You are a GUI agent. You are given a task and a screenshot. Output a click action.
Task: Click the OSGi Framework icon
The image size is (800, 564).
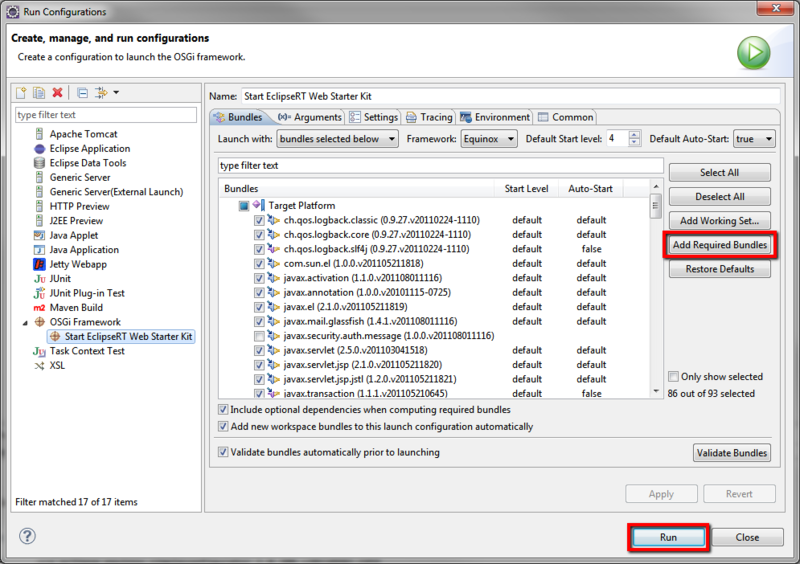[39, 322]
